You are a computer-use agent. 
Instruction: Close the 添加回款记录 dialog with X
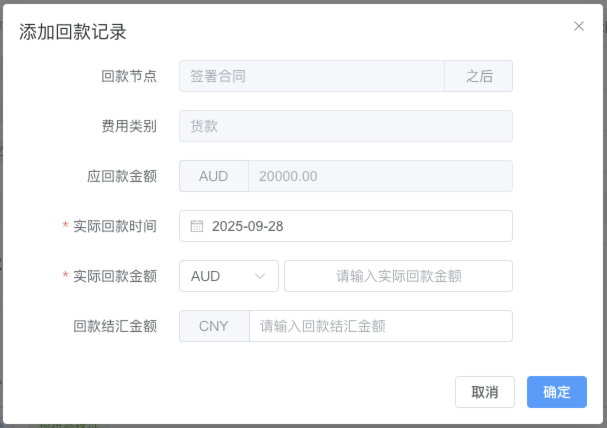click(x=579, y=26)
